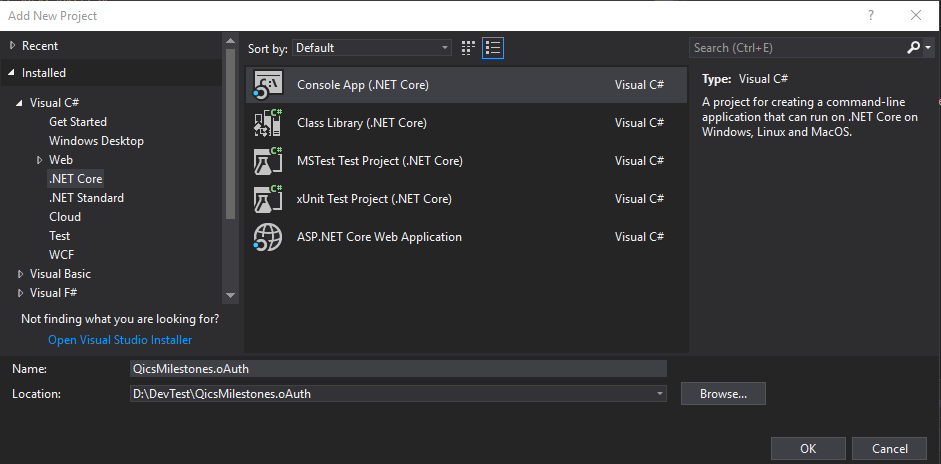Open the Help question mark button
941x464 pixels.
pyautogui.click(x=871, y=16)
